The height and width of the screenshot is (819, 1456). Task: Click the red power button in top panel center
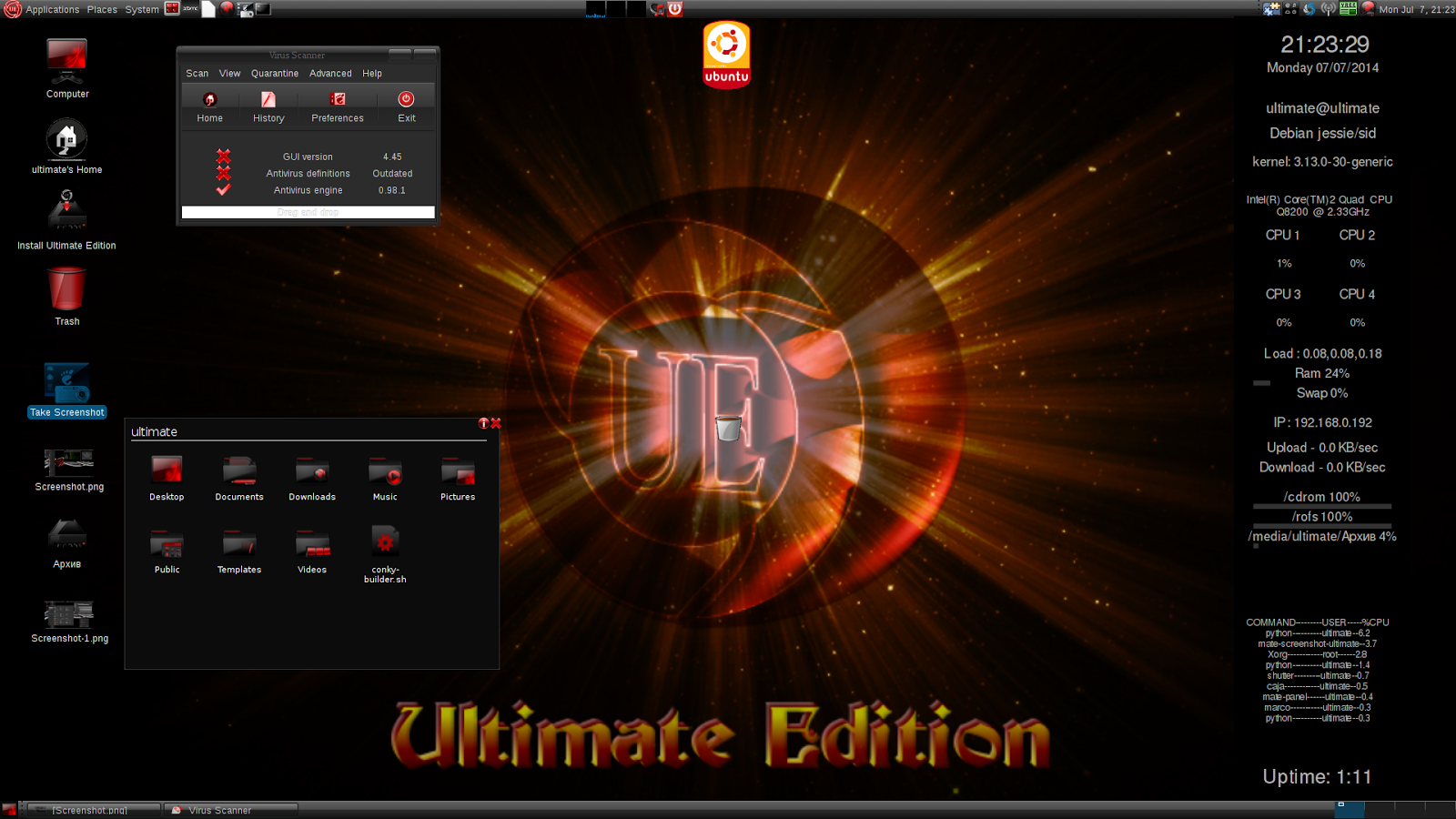[x=675, y=9]
